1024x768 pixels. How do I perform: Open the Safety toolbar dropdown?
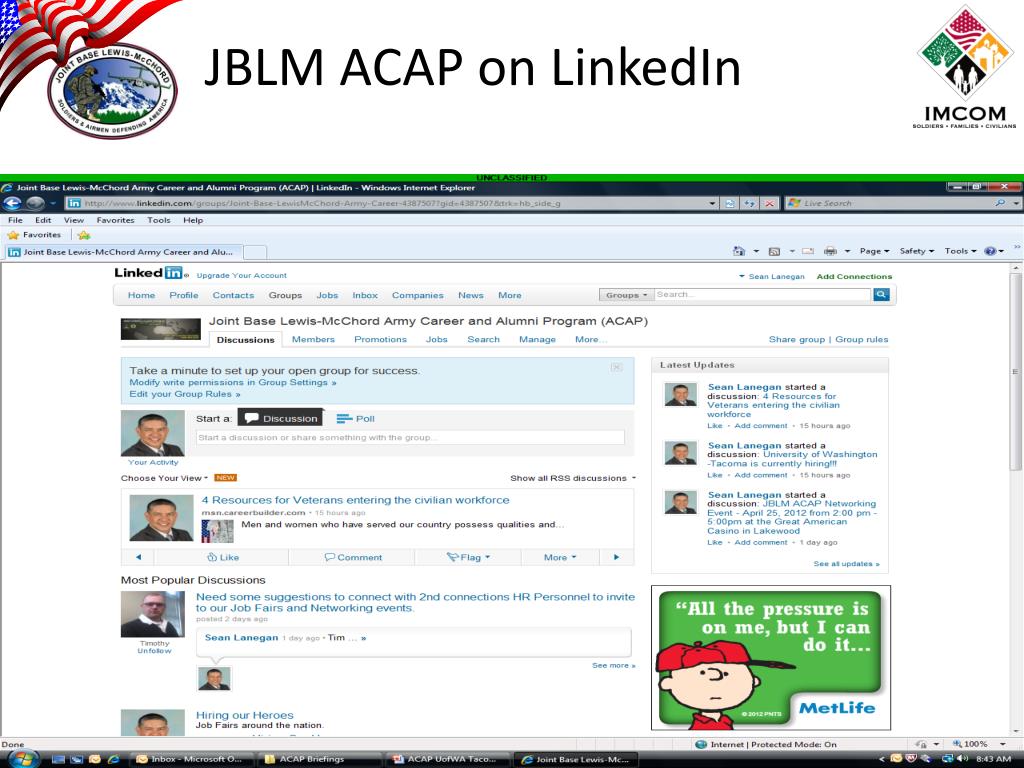pyautogui.click(x=917, y=251)
